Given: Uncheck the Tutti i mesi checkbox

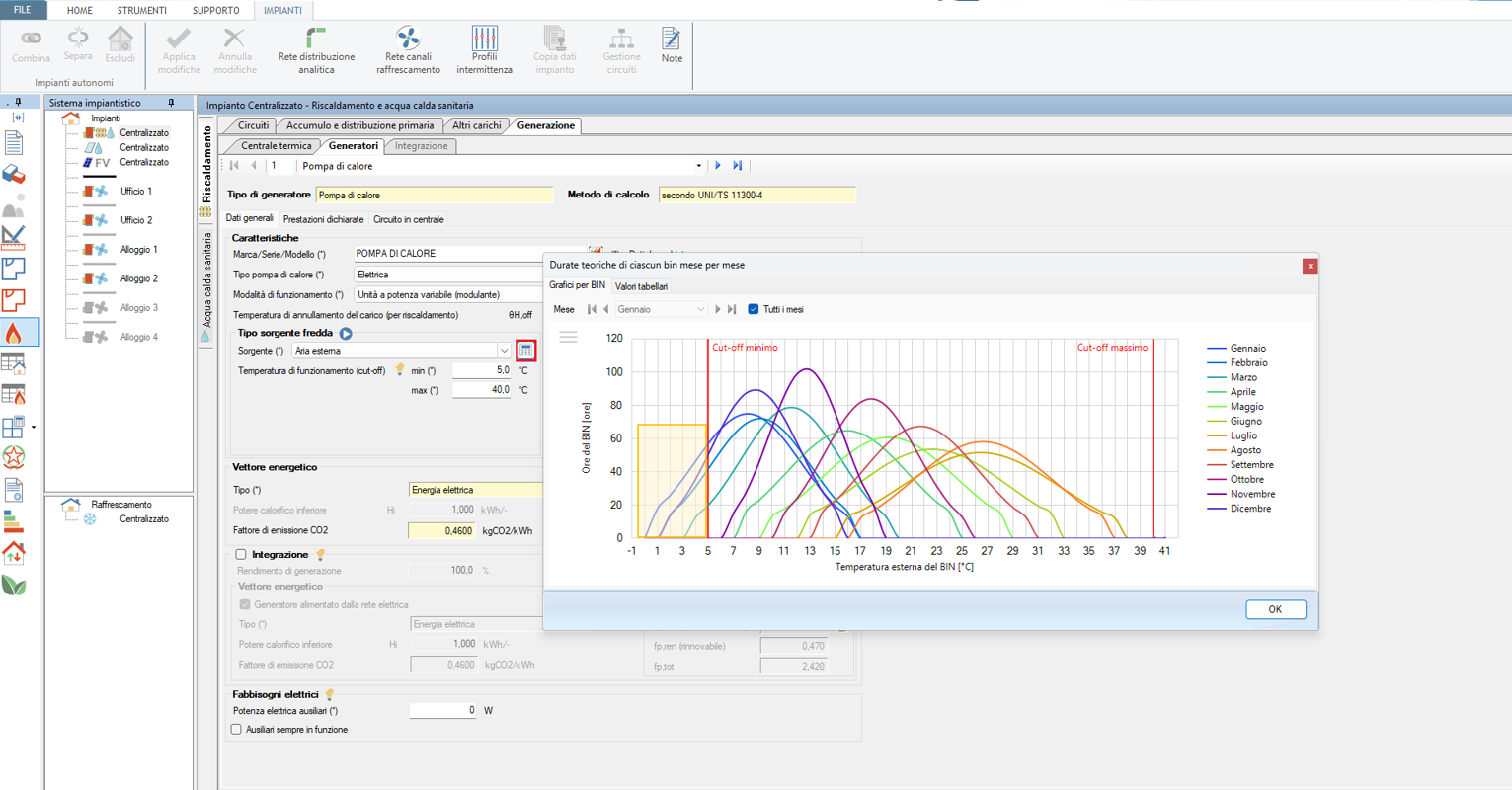Looking at the screenshot, I should (754, 309).
